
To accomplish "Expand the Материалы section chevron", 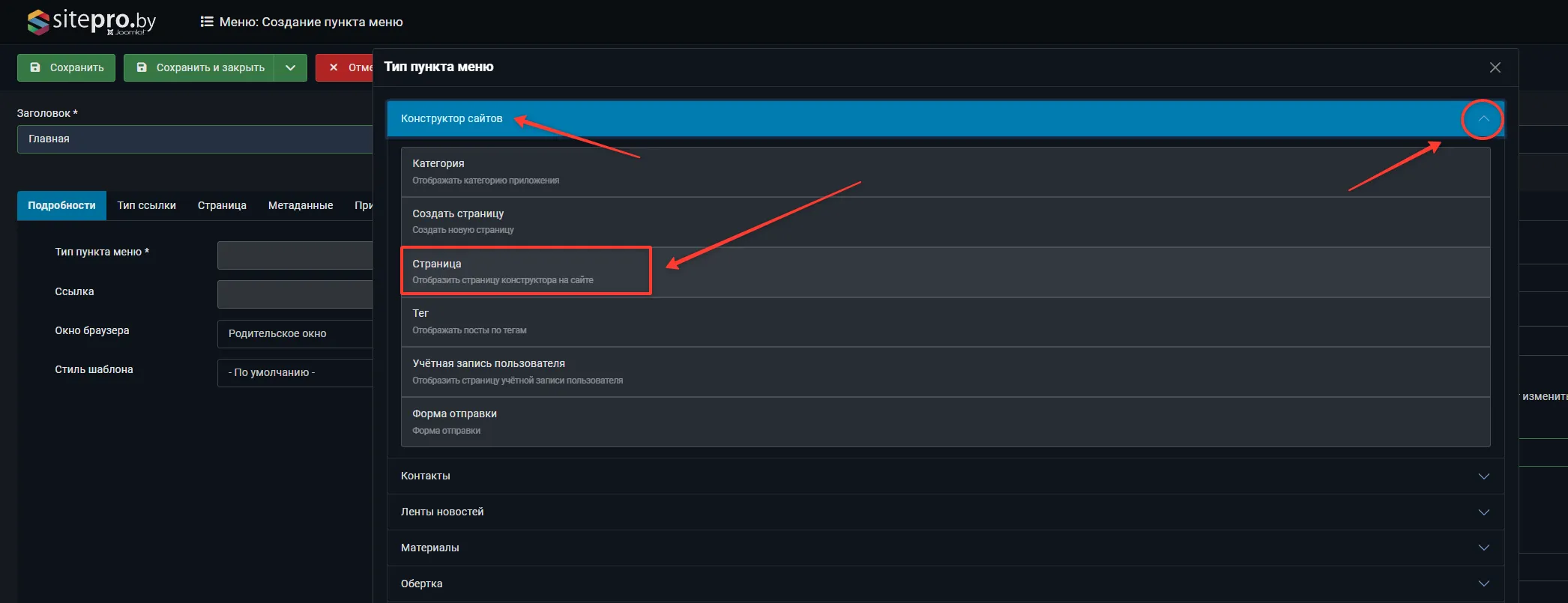I will point(1483,548).
